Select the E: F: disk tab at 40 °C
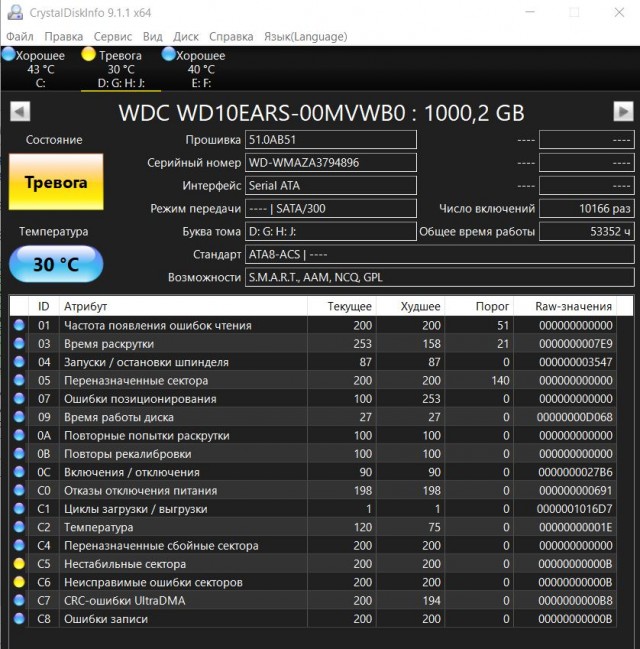Image resolution: width=640 pixels, height=649 pixels. pyautogui.click(x=201, y=69)
